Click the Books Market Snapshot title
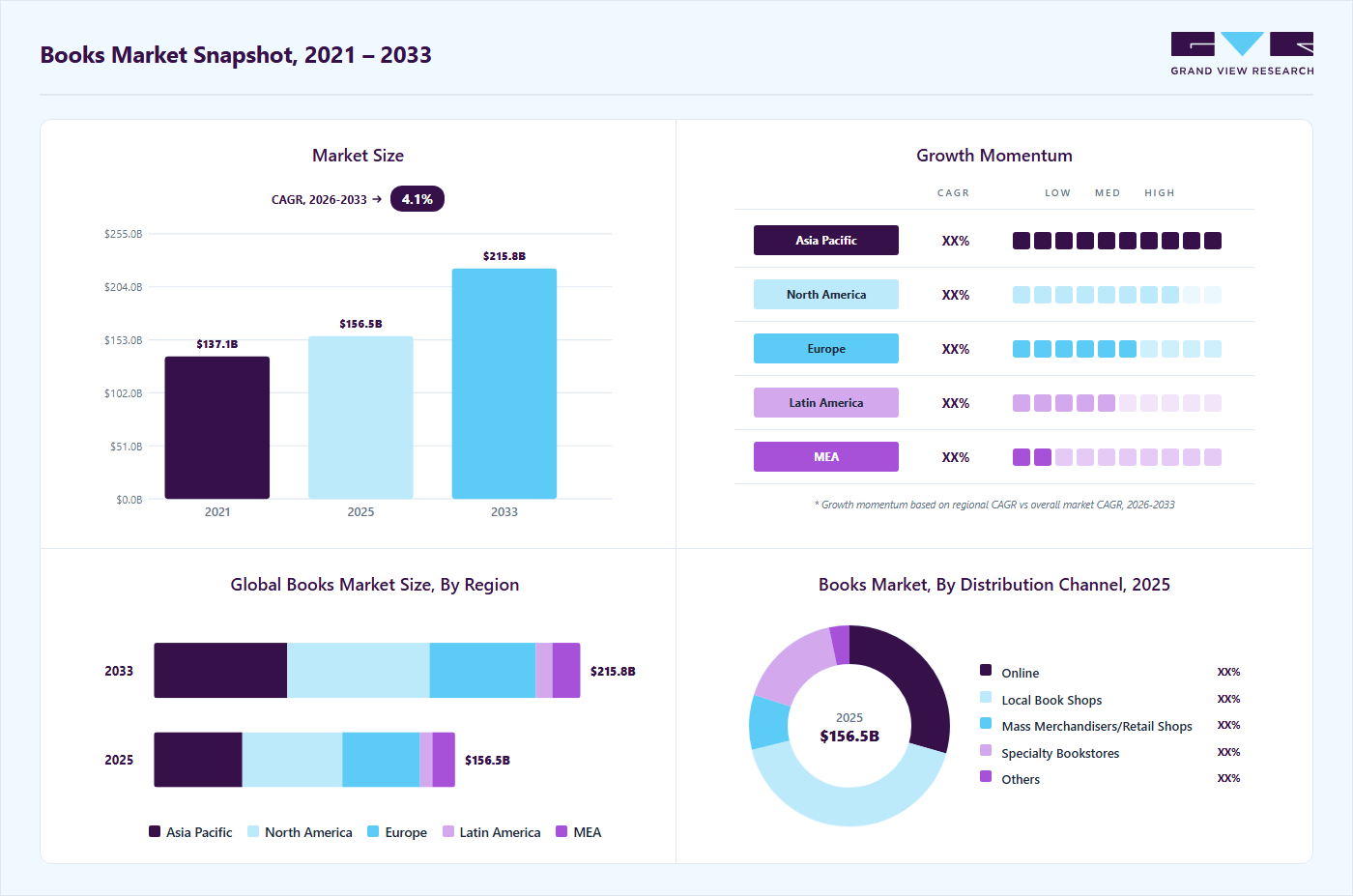 point(236,55)
